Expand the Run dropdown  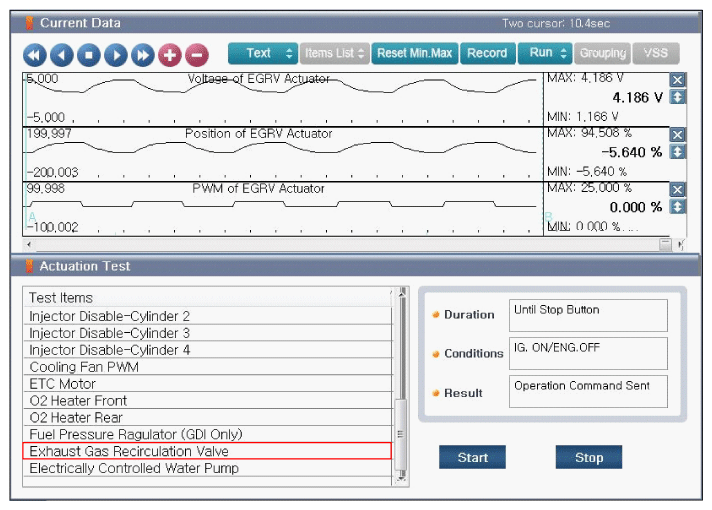pyautogui.click(x=545, y=53)
